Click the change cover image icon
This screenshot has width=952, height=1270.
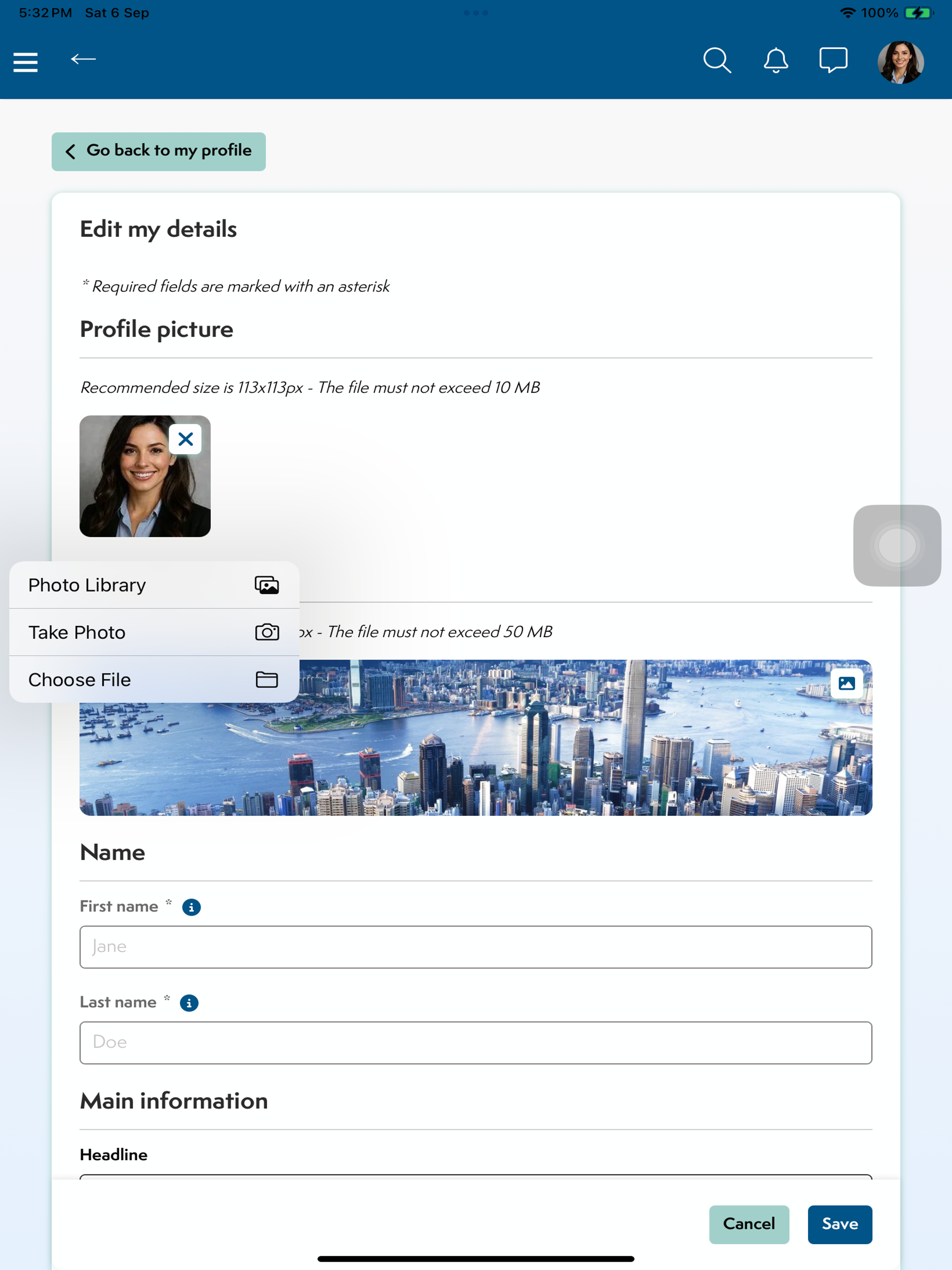tap(846, 683)
